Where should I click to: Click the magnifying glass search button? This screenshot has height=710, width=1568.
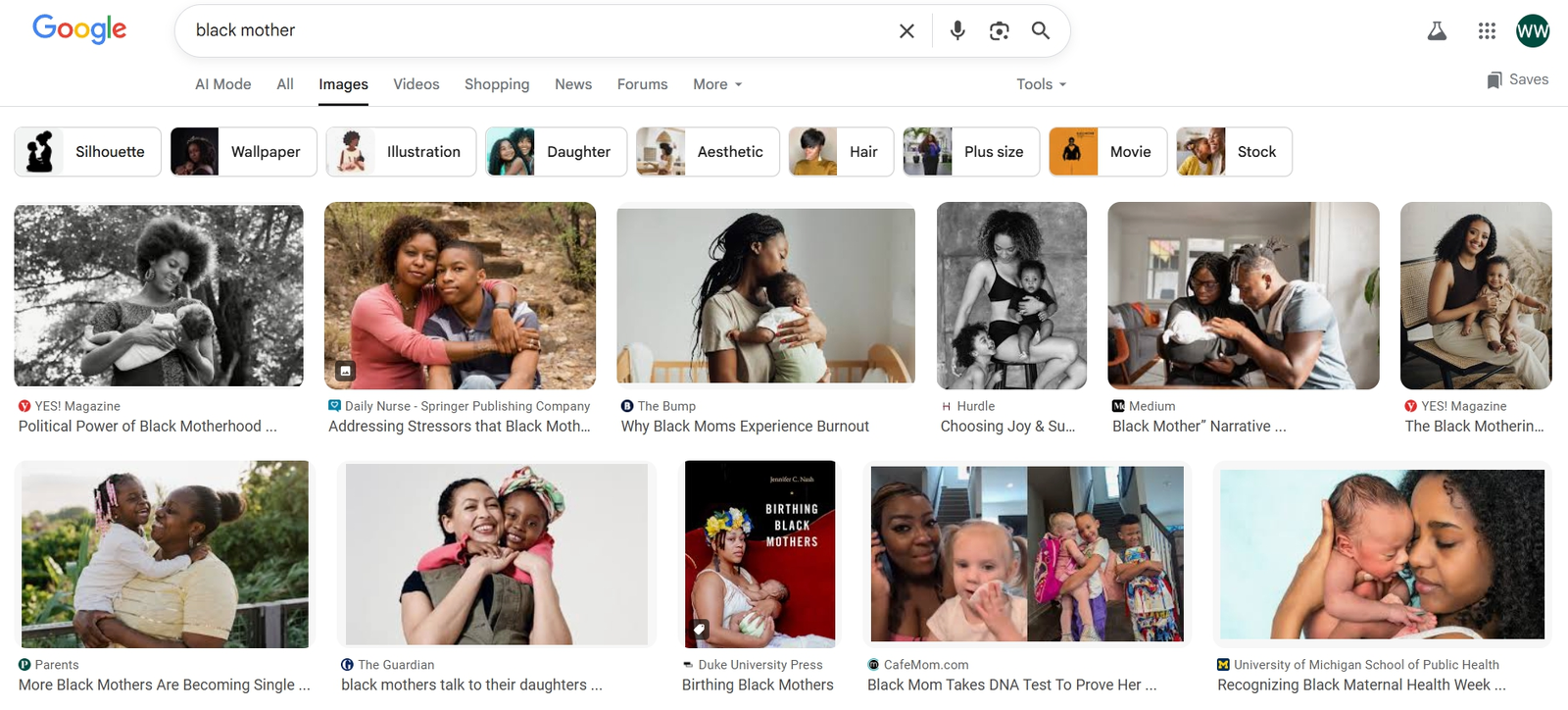pyautogui.click(x=1040, y=31)
